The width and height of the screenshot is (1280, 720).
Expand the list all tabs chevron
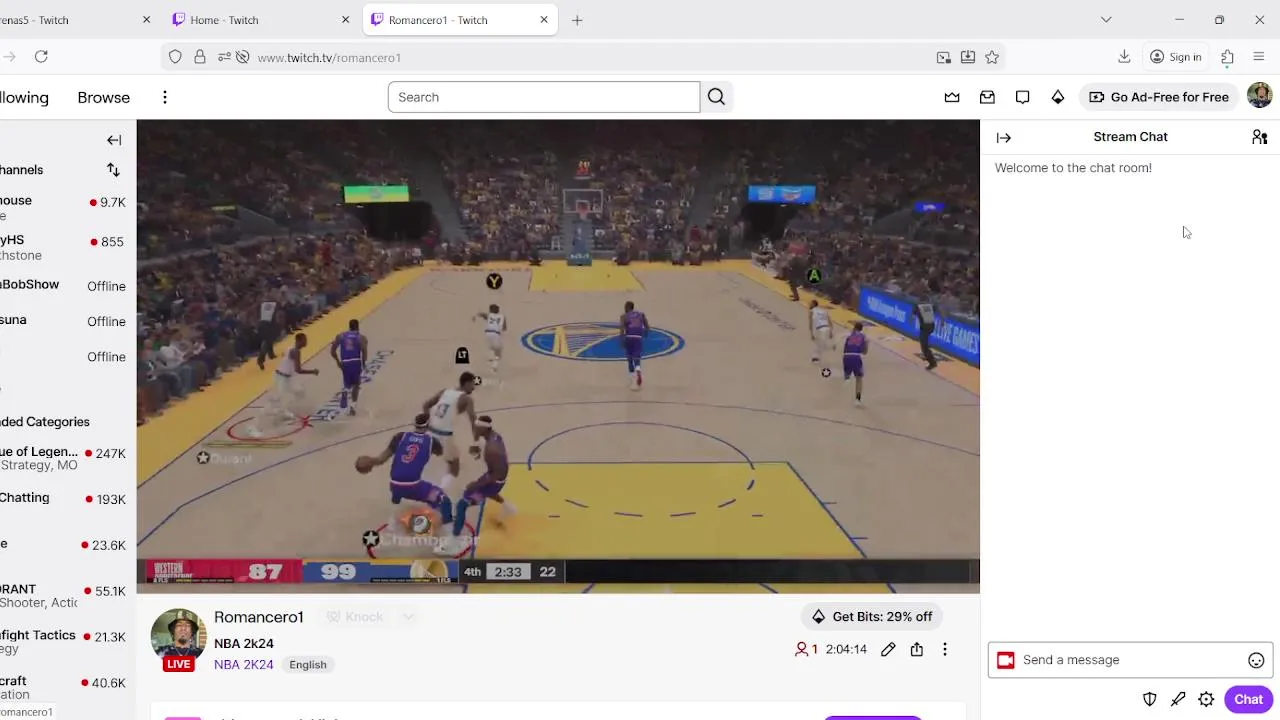tap(1106, 20)
